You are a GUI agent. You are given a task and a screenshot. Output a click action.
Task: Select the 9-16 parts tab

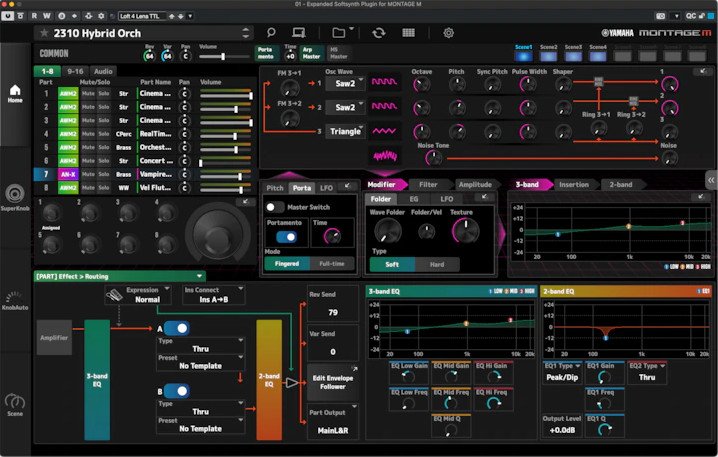click(75, 71)
